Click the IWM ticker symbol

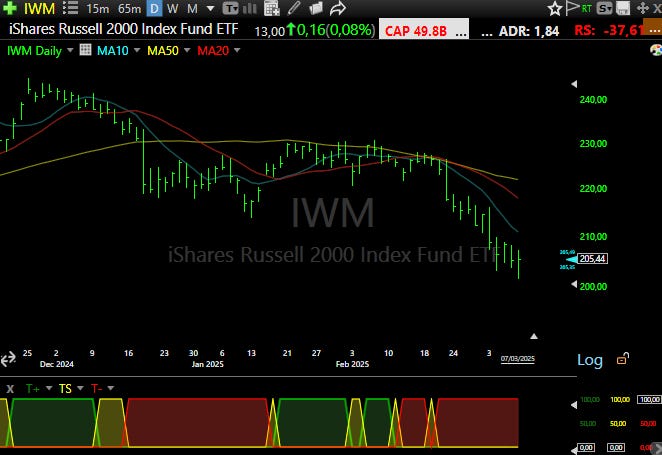tap(39, 8)
